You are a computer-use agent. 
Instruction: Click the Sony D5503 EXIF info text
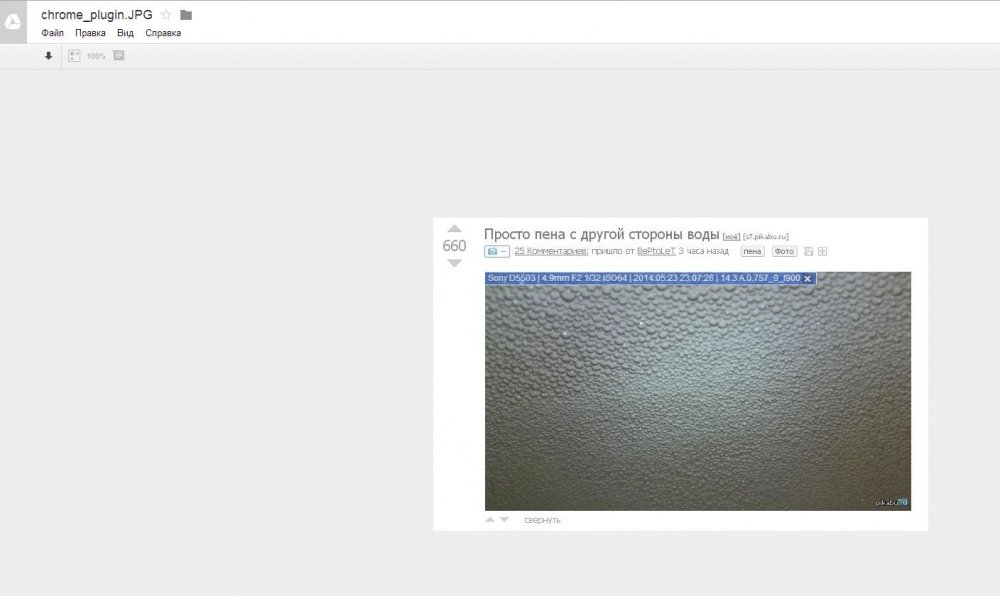(643, 278)
